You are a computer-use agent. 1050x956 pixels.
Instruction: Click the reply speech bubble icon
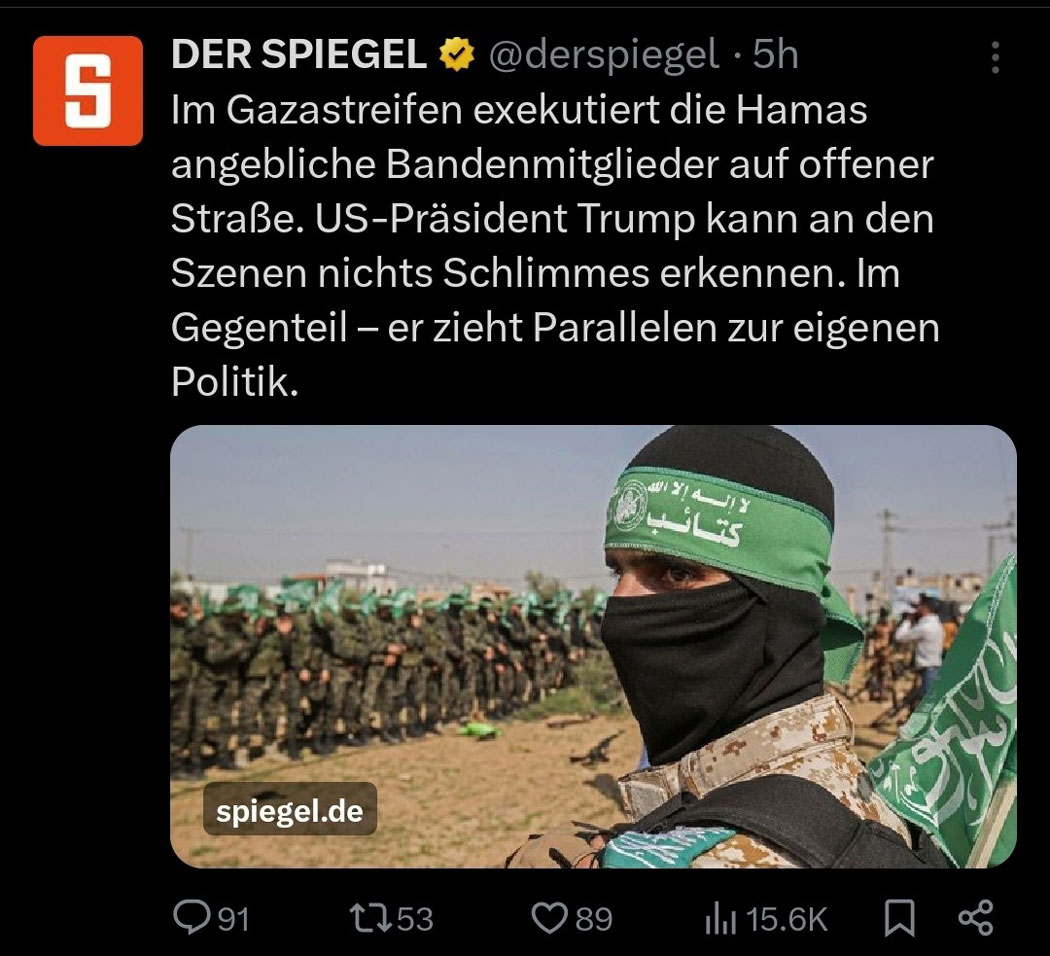(191, 917)
